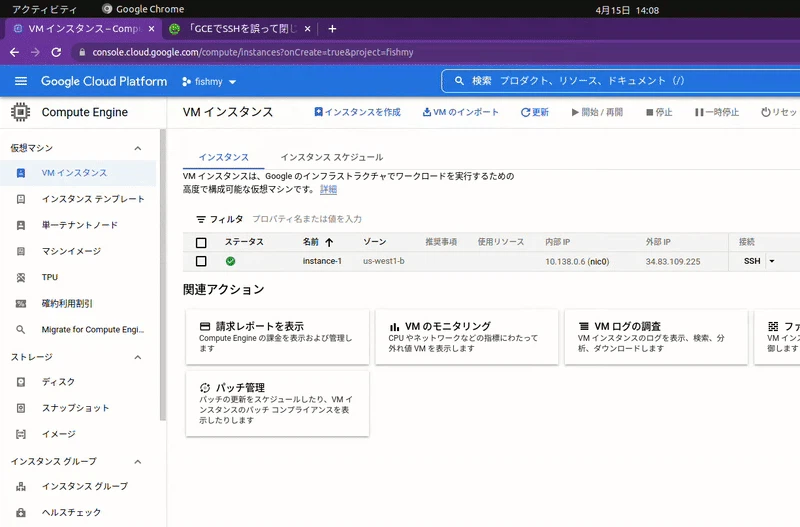Click the sidebar vertical scrollbar

[163, 275]
